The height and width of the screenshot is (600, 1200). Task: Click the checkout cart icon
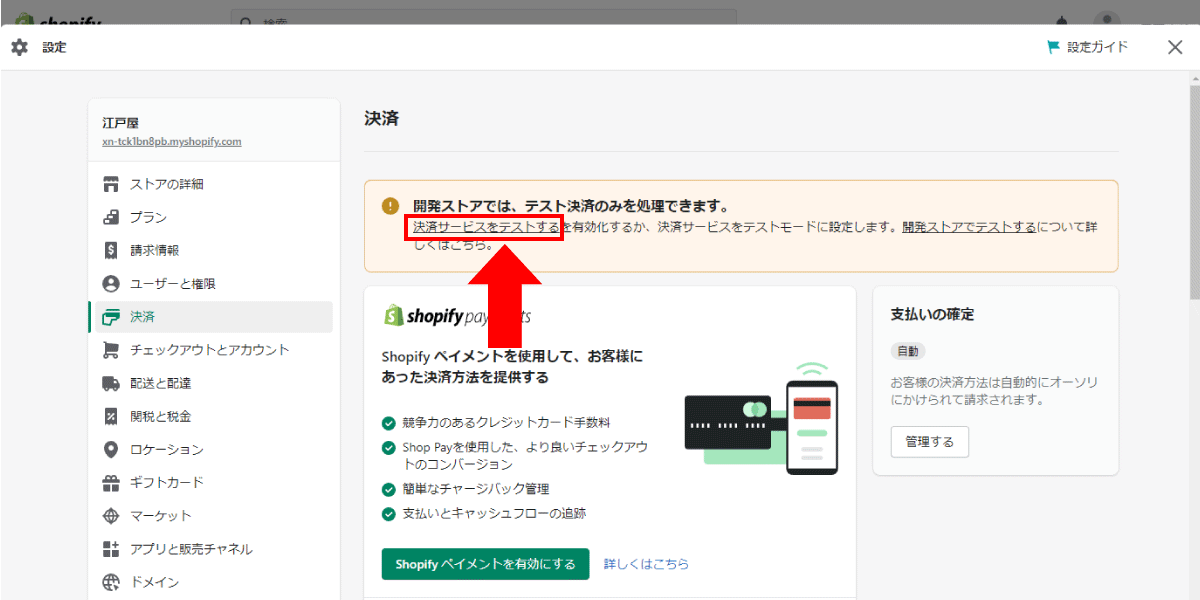tap(111, 350)
